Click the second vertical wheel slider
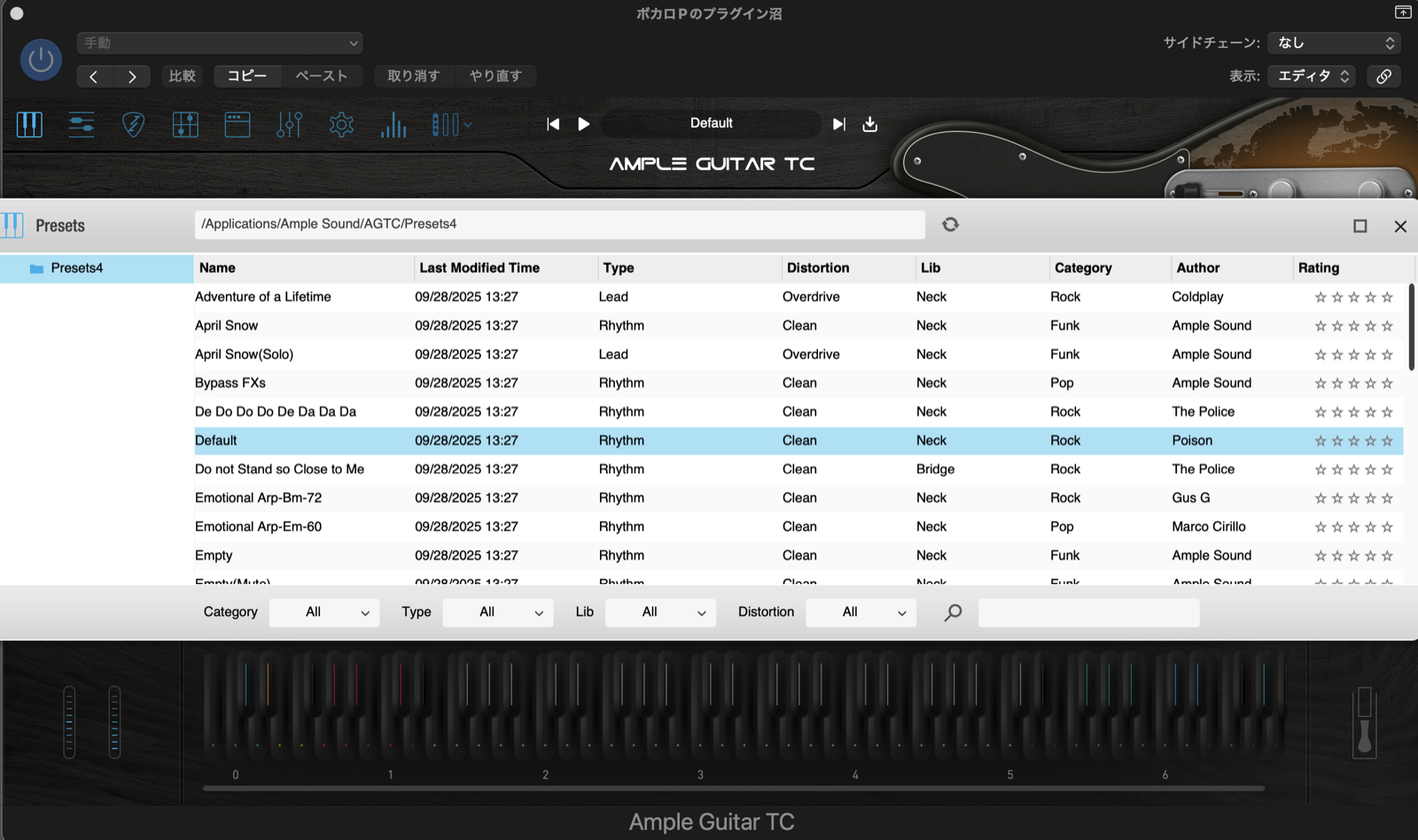1418x840 pixels. pos(114,722)
